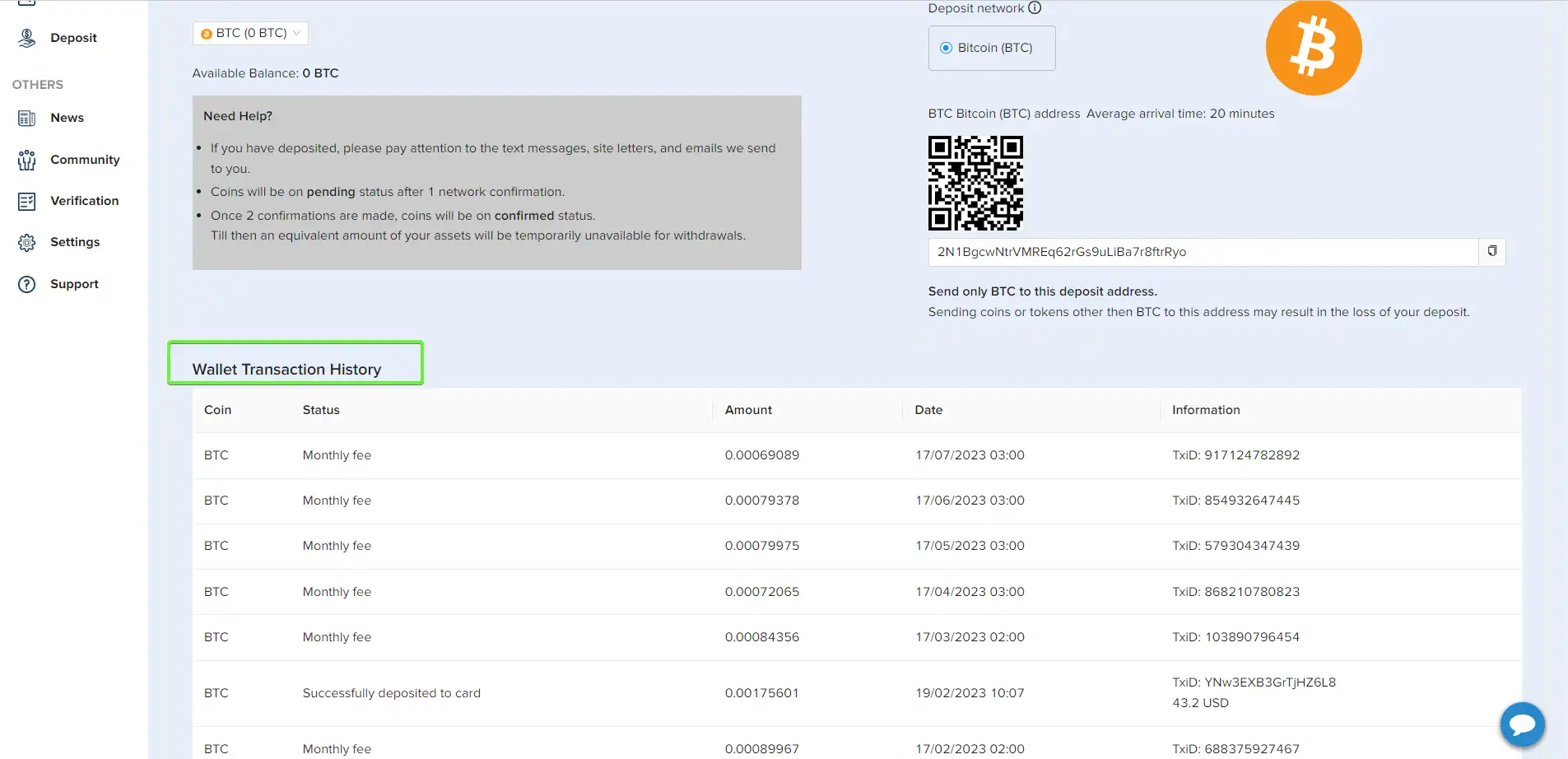This screenshot has height=759, width=1568.
Task: Click the Wallet Transaction History heading
Action: pyautogui.click(x=286, y=370)
